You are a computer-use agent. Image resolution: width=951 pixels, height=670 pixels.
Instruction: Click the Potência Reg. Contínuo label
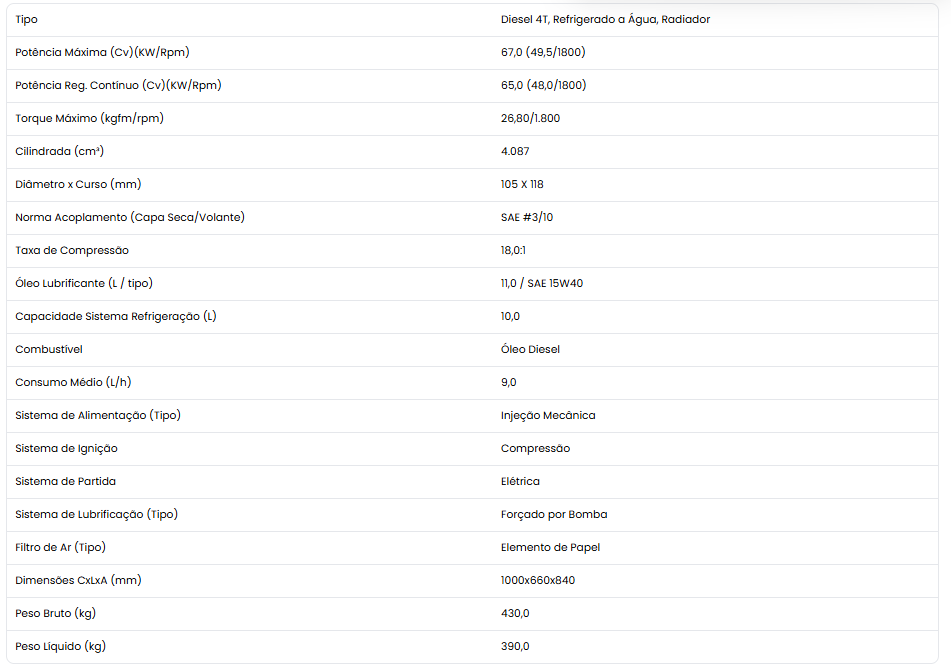(118, 85)
